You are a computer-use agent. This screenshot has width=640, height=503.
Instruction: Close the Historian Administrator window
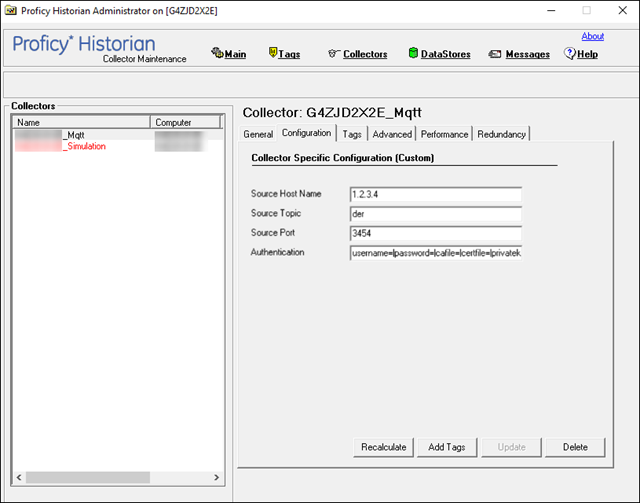(622, 11)
